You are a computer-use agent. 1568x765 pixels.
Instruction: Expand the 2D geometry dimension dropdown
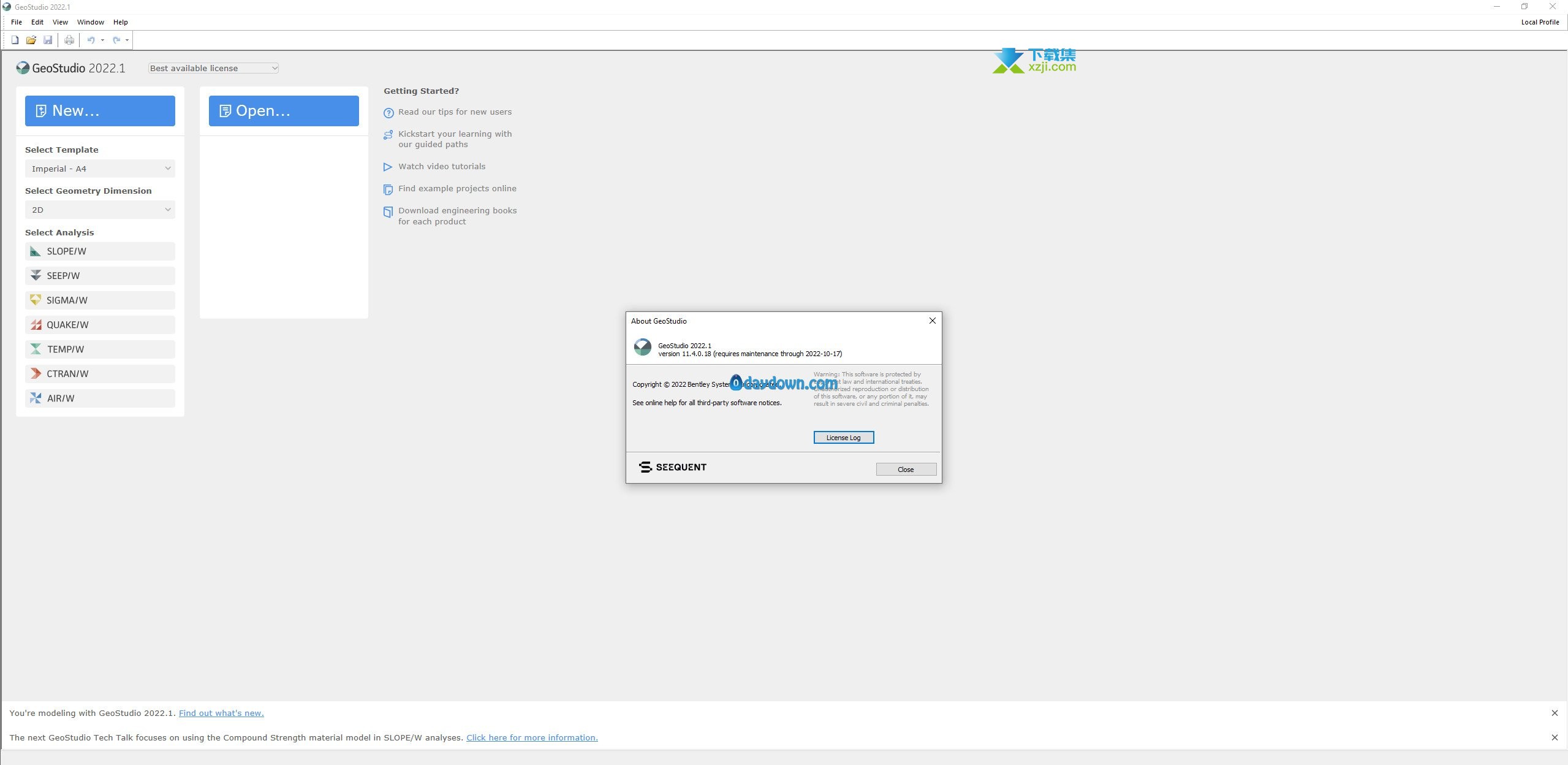click(x=100, y=210)
